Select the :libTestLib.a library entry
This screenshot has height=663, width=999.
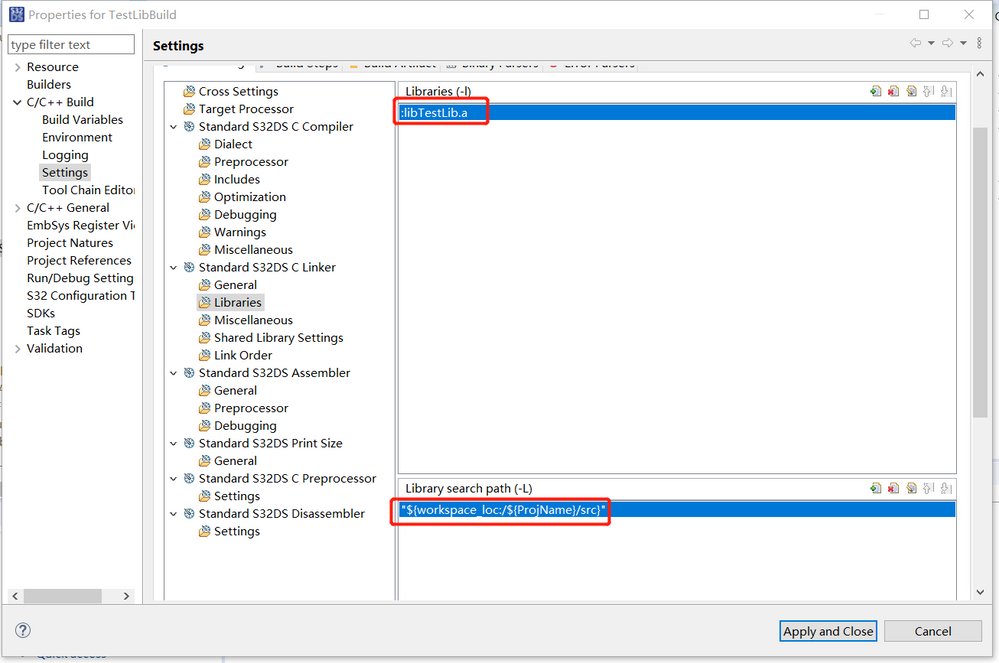point(677,113)
